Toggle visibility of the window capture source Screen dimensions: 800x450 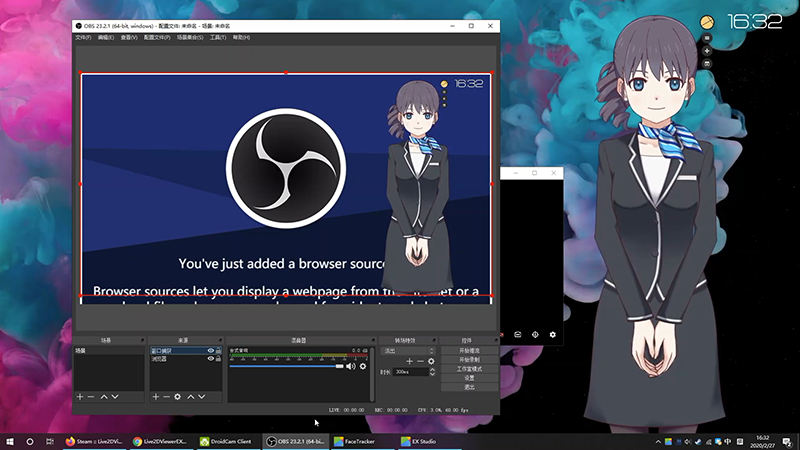[x=210, y=351]
